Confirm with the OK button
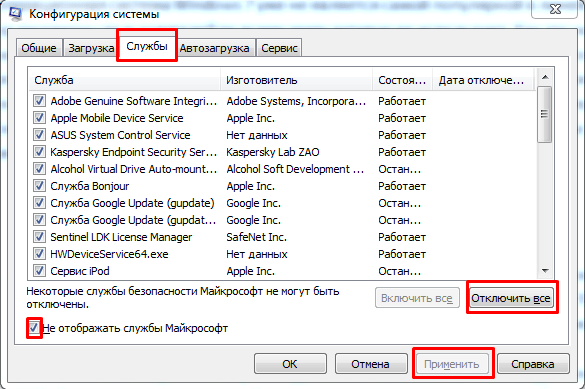 [x=290, y=364]
